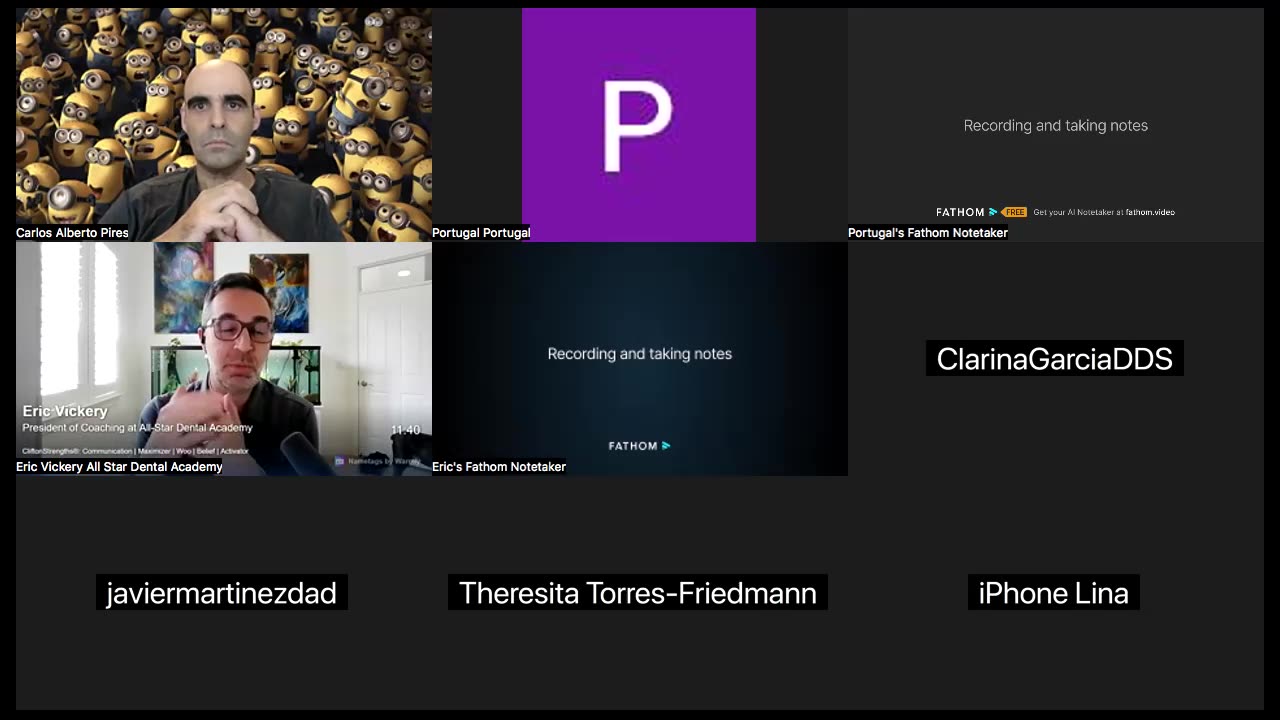Click the Eric's Fathom Notetaker name label
Image resolution: width=1280 pixels, height=720 pixels.
[x=499, y=467]
